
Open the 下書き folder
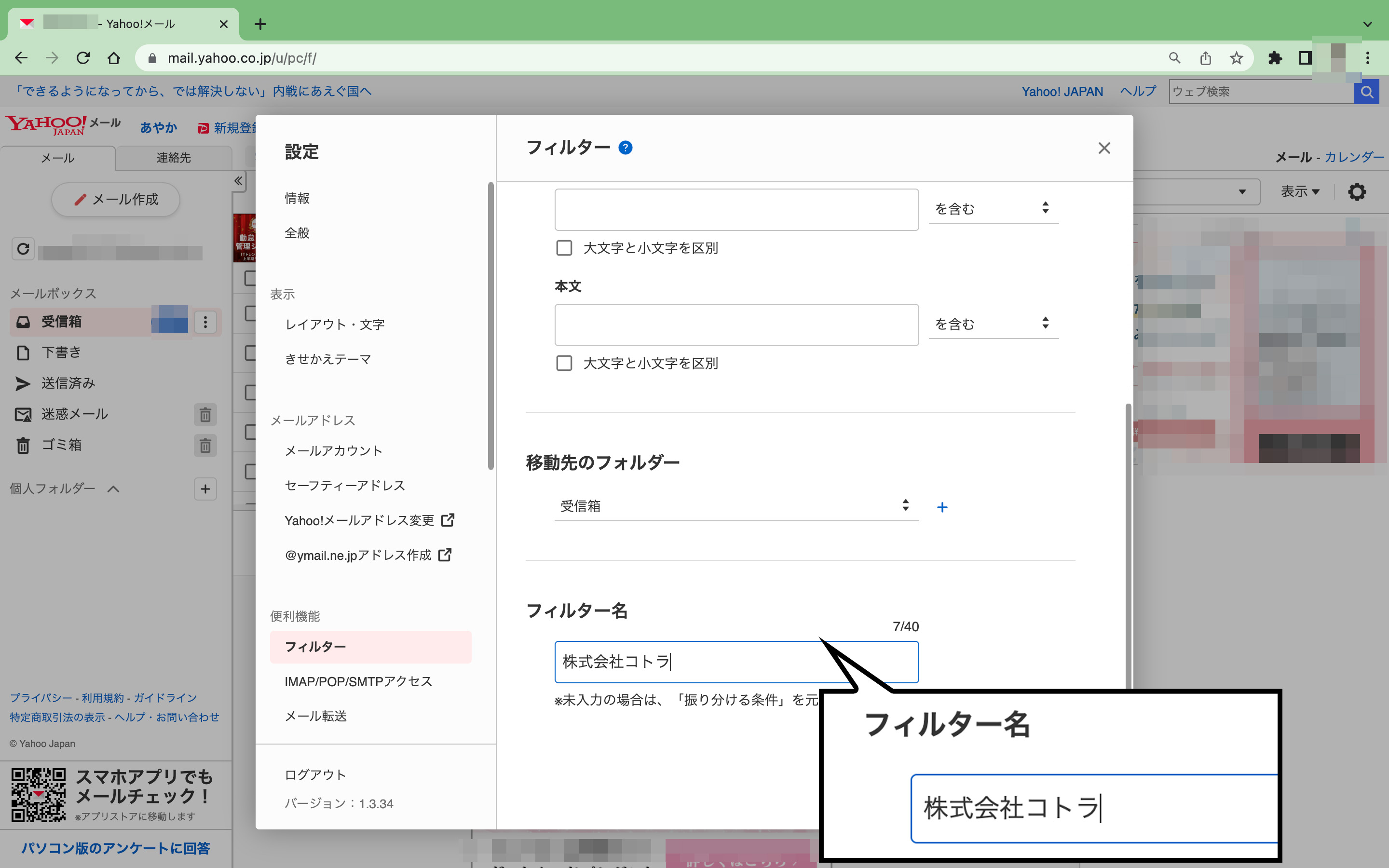click(x=61, y=353)
